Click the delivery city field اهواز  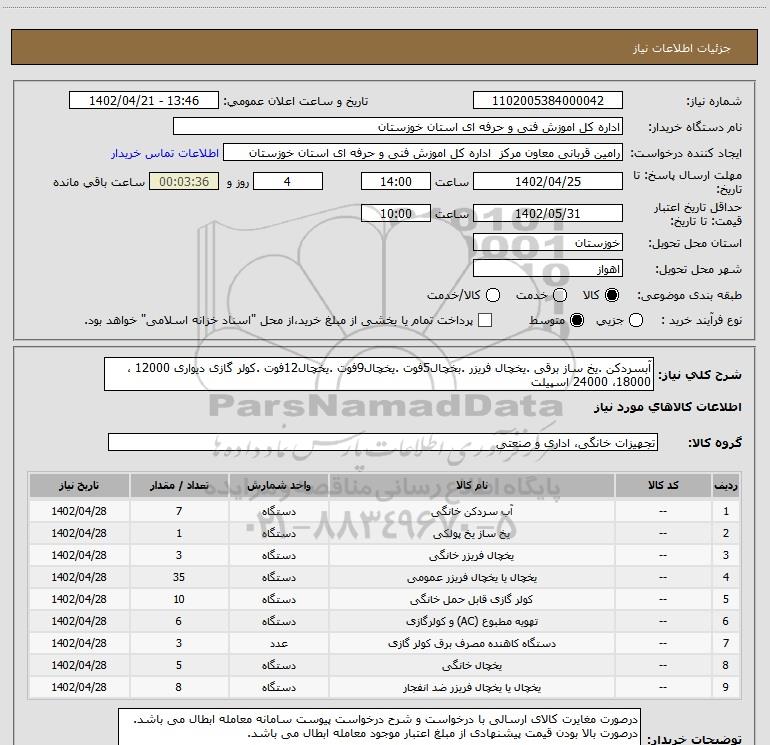548,269
